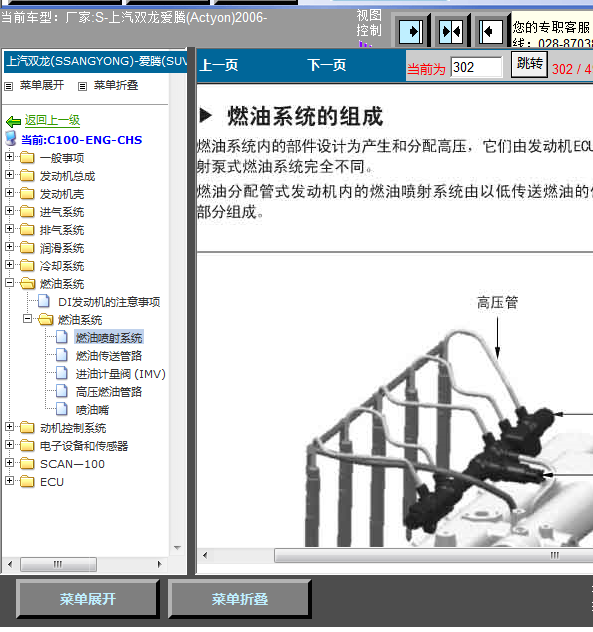Click the 动机控制系统 folder icon

pos(27,427)
